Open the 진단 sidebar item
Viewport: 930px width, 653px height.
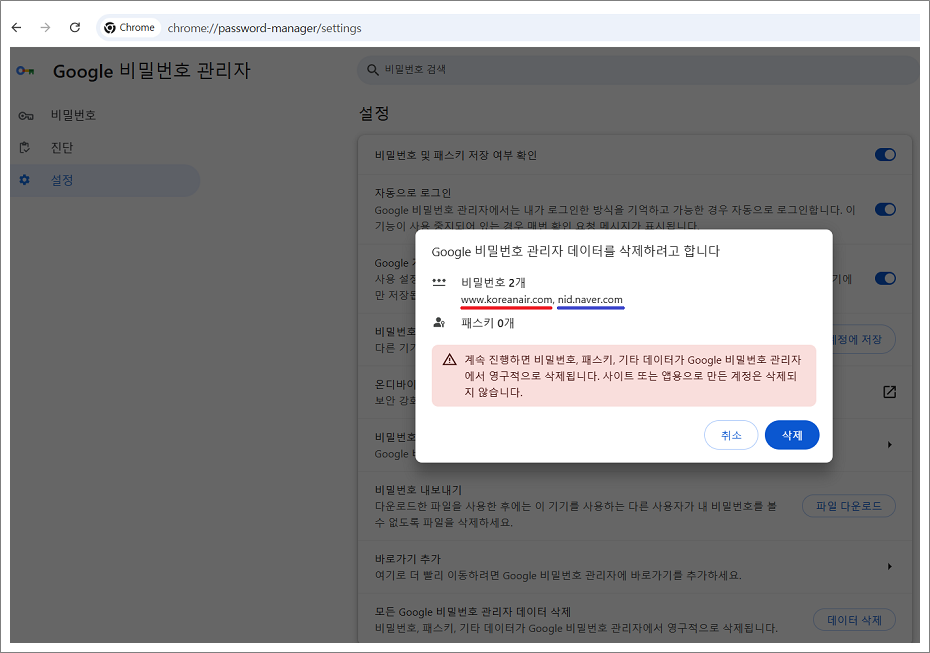(x=105, y=148)
